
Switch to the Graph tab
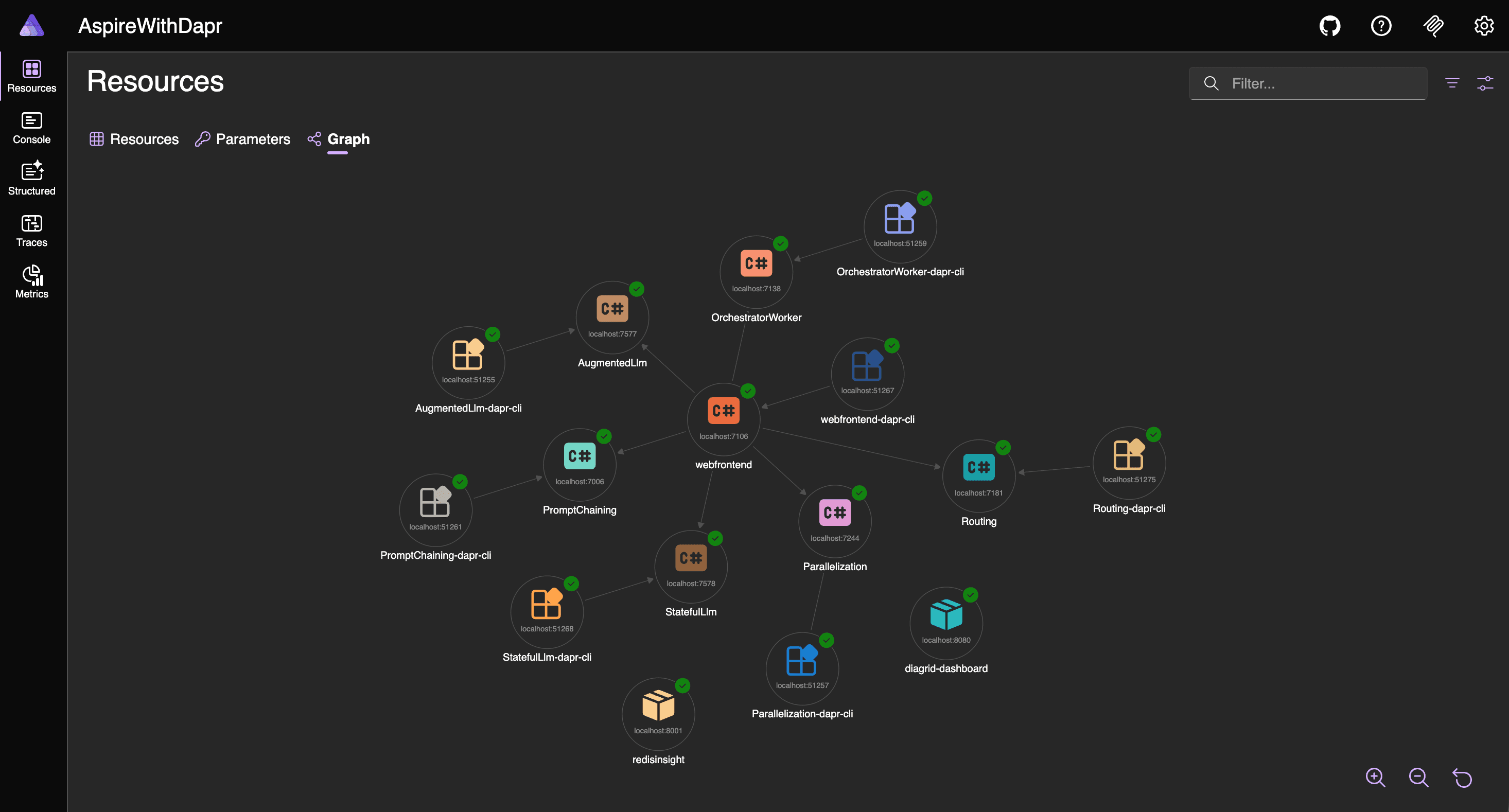pos(339,139)
